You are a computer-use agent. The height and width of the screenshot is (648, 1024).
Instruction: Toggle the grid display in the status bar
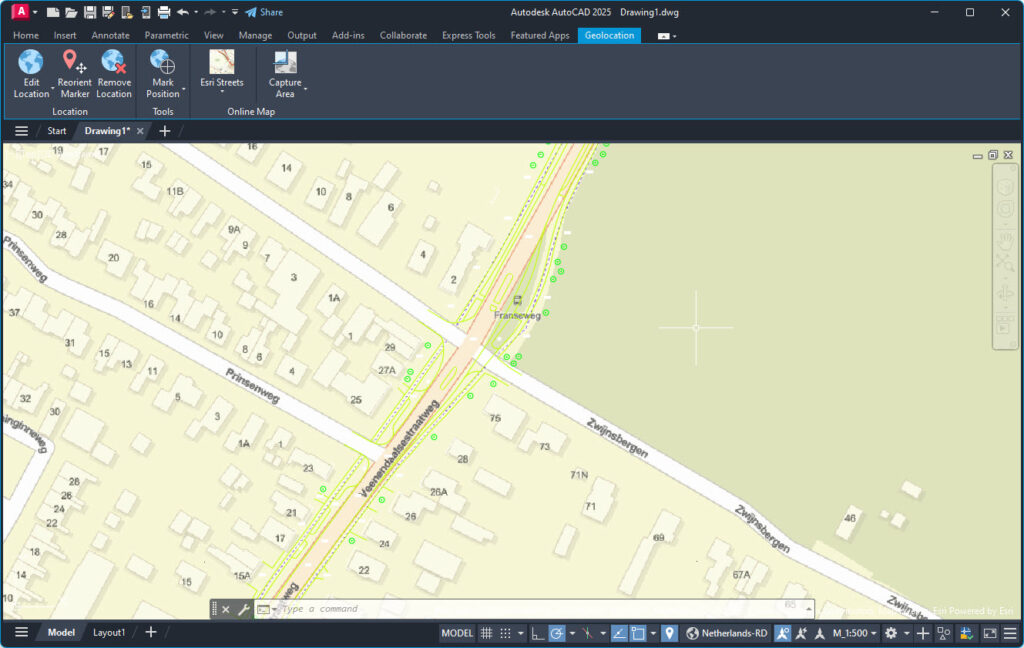486,633
